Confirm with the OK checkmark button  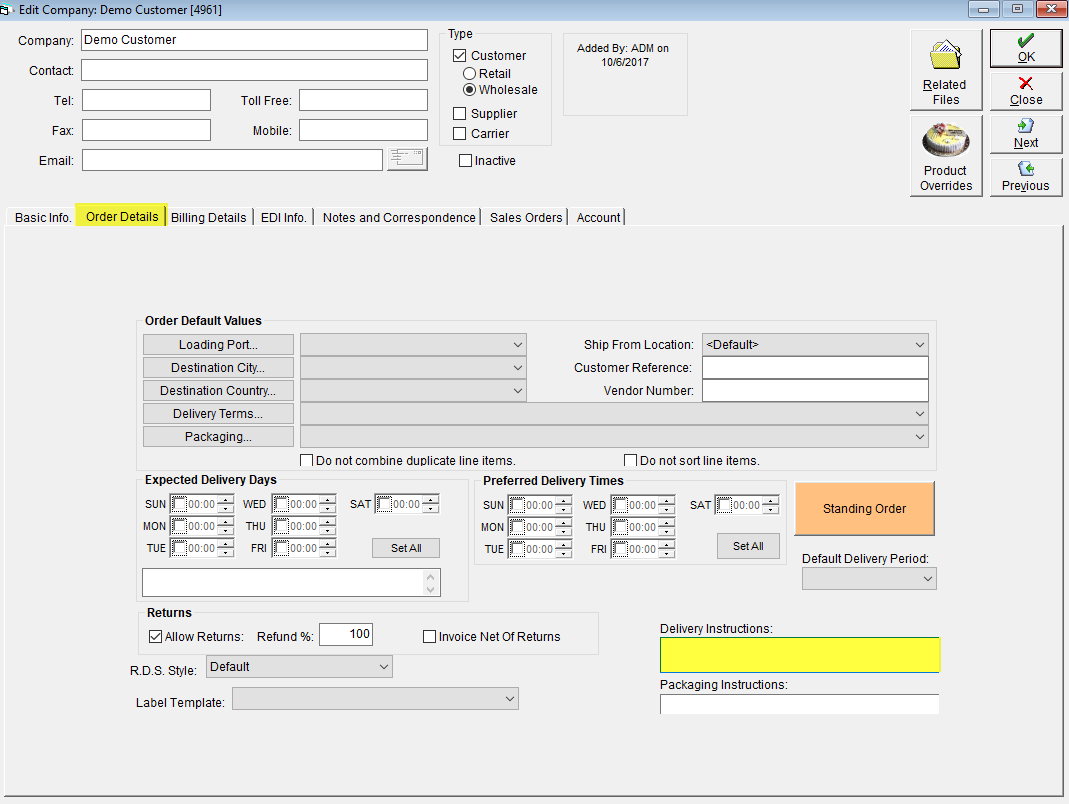pos(1025,48)
